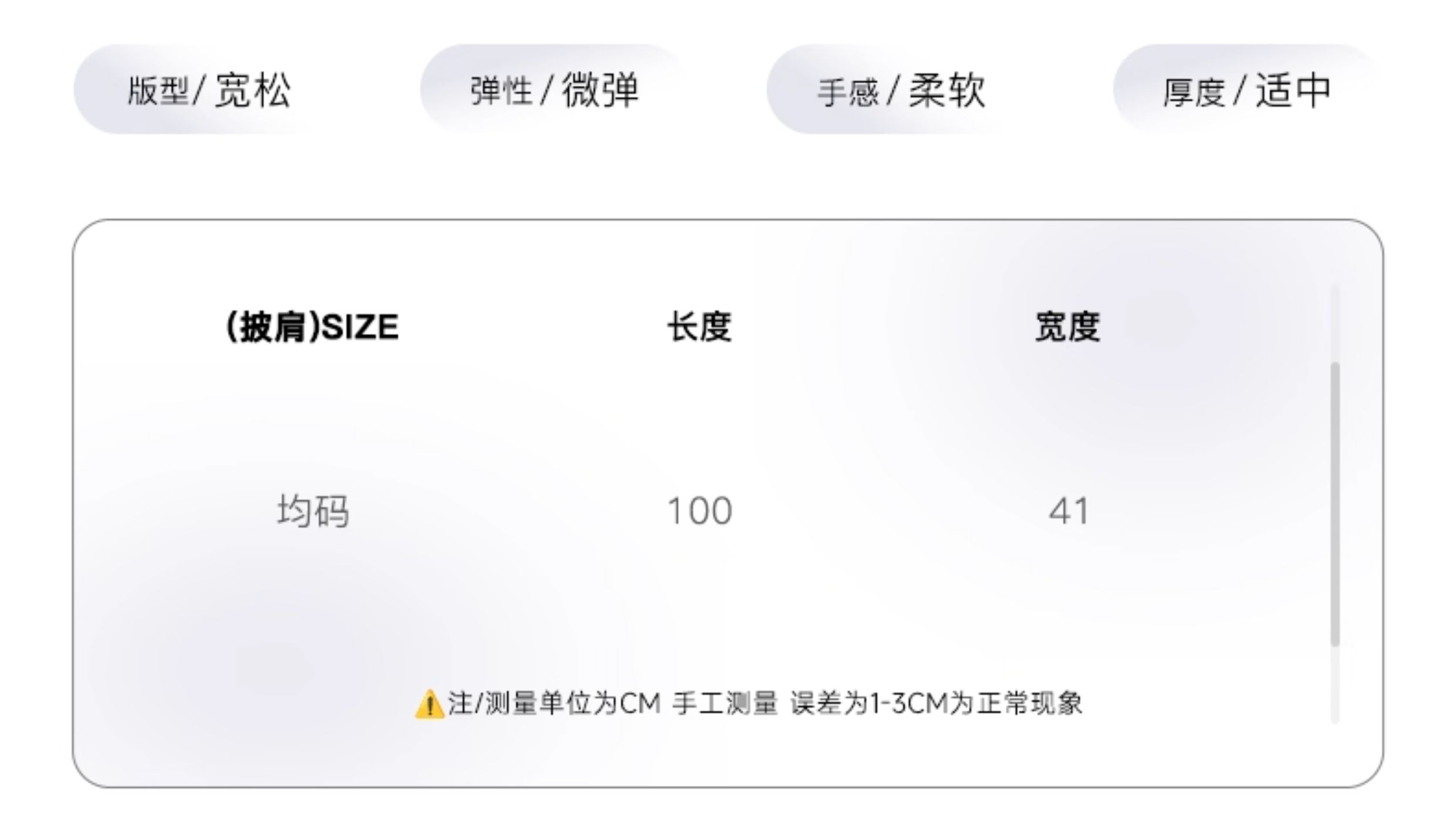
Task: Click the width value 41
Action: coord(1069,511)
